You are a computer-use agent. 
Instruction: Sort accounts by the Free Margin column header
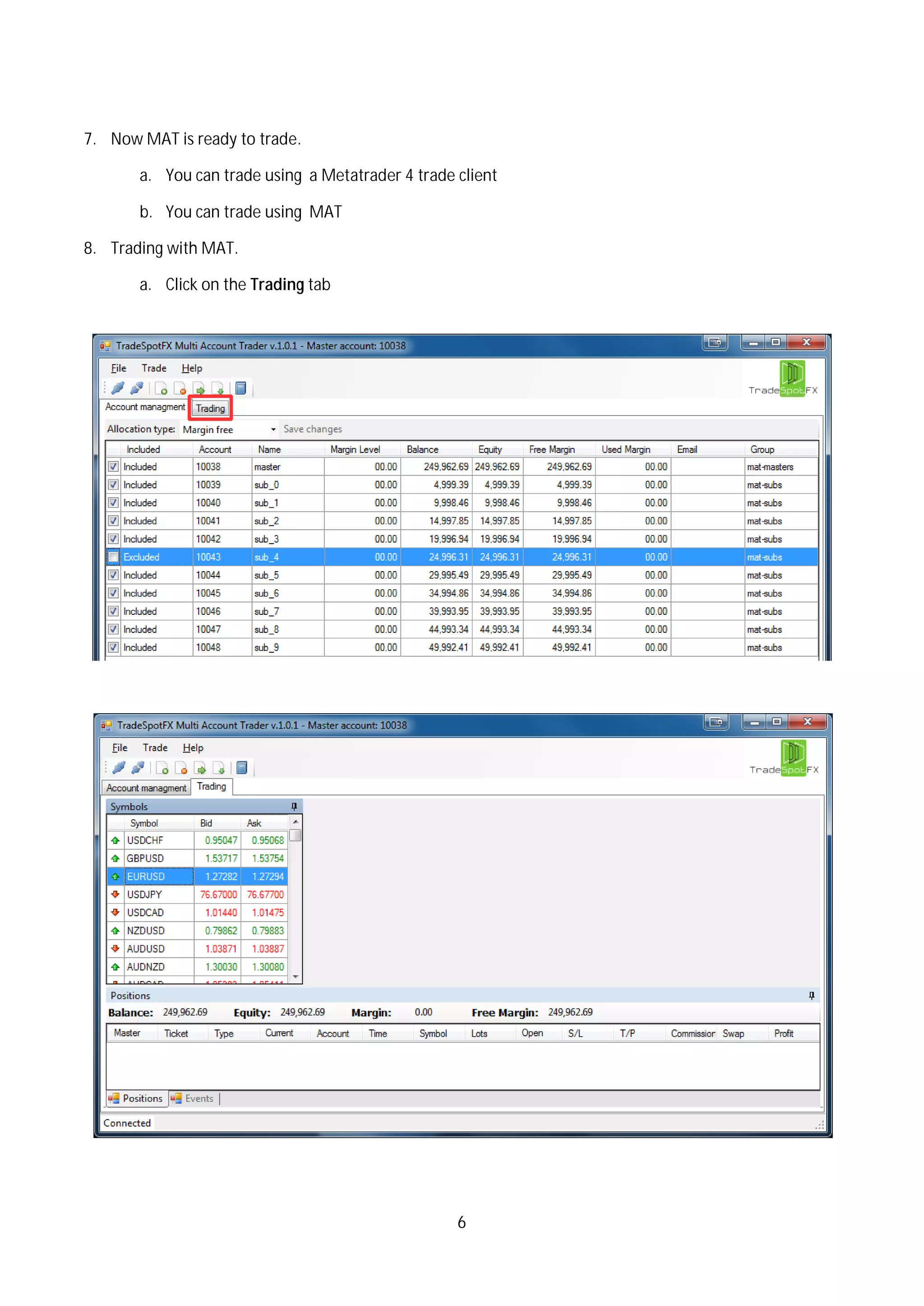[x=559, y=449]
